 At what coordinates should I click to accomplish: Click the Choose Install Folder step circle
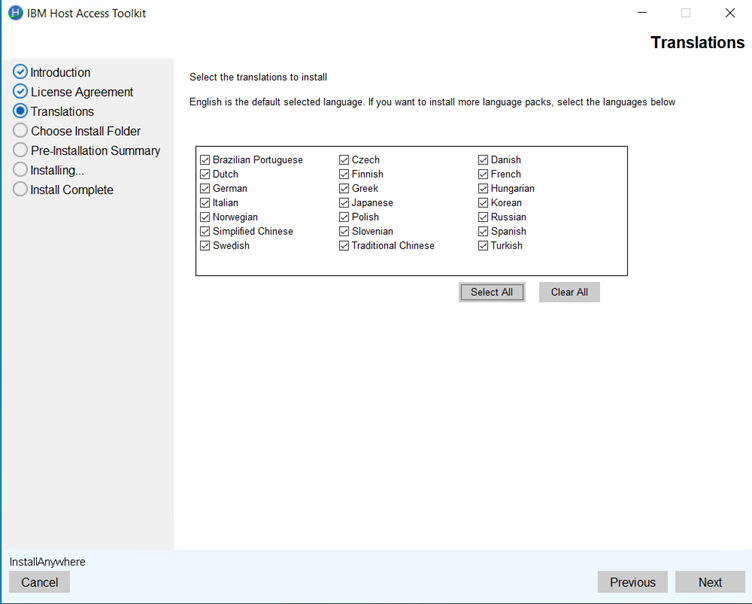coord(20,131)
